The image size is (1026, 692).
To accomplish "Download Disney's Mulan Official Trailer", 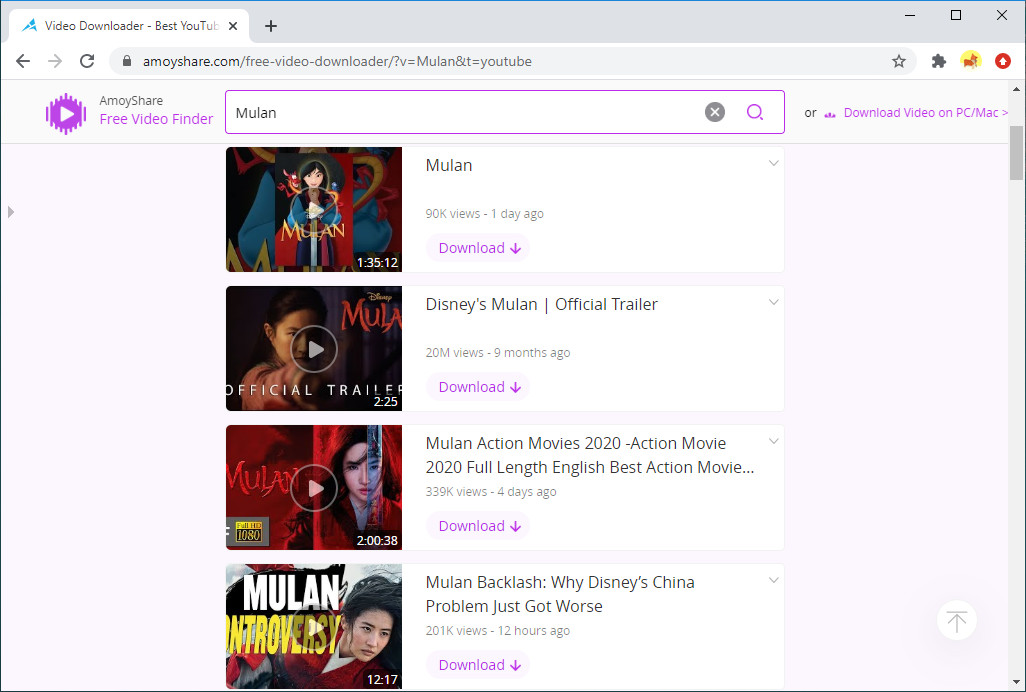I will [478, 387].
